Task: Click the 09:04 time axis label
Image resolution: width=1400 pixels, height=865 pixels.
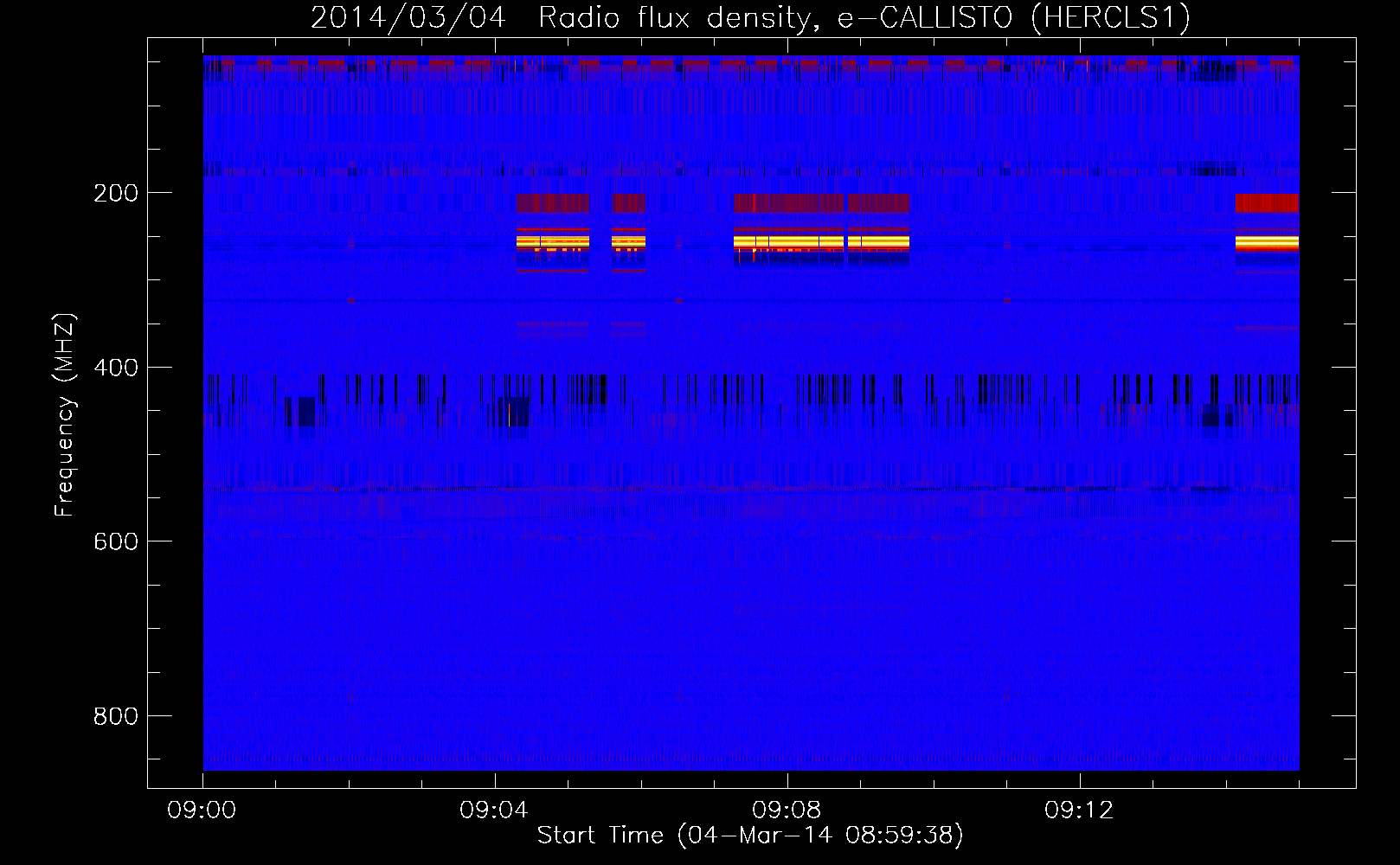Action: pyautogui.click(x=494, y=811)
